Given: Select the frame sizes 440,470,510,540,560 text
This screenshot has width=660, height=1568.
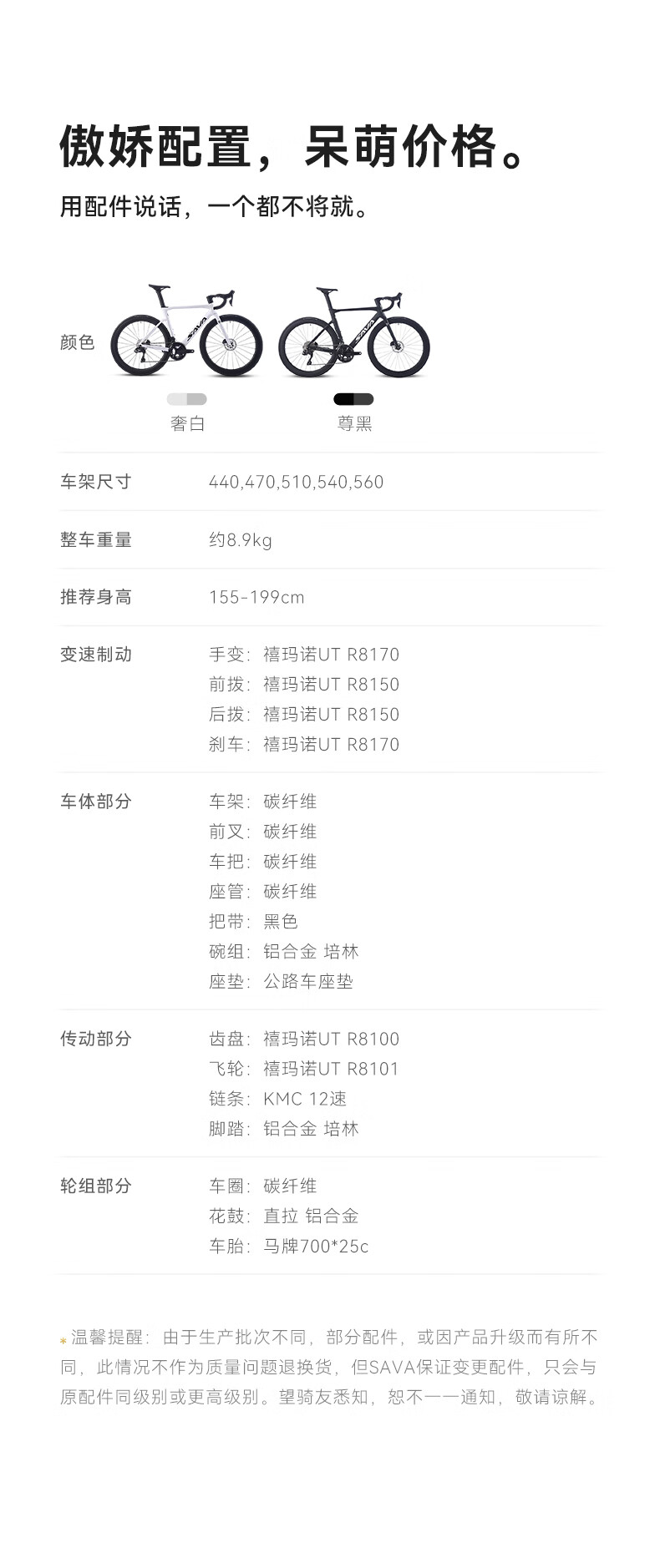Looking at the screenshot, I should tap(296, 482).
